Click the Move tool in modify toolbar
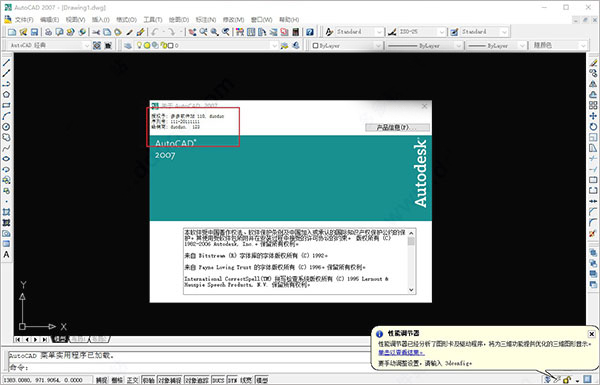600x385 pixels. point(593,116)
